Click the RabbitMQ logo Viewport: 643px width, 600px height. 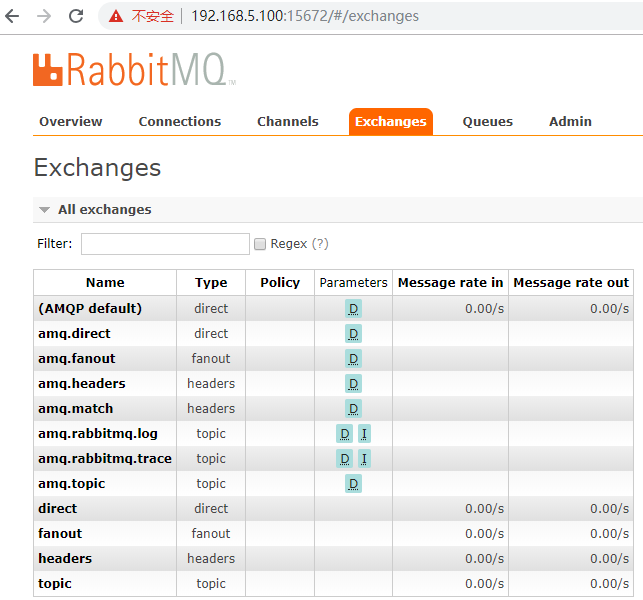coord(134,69)
